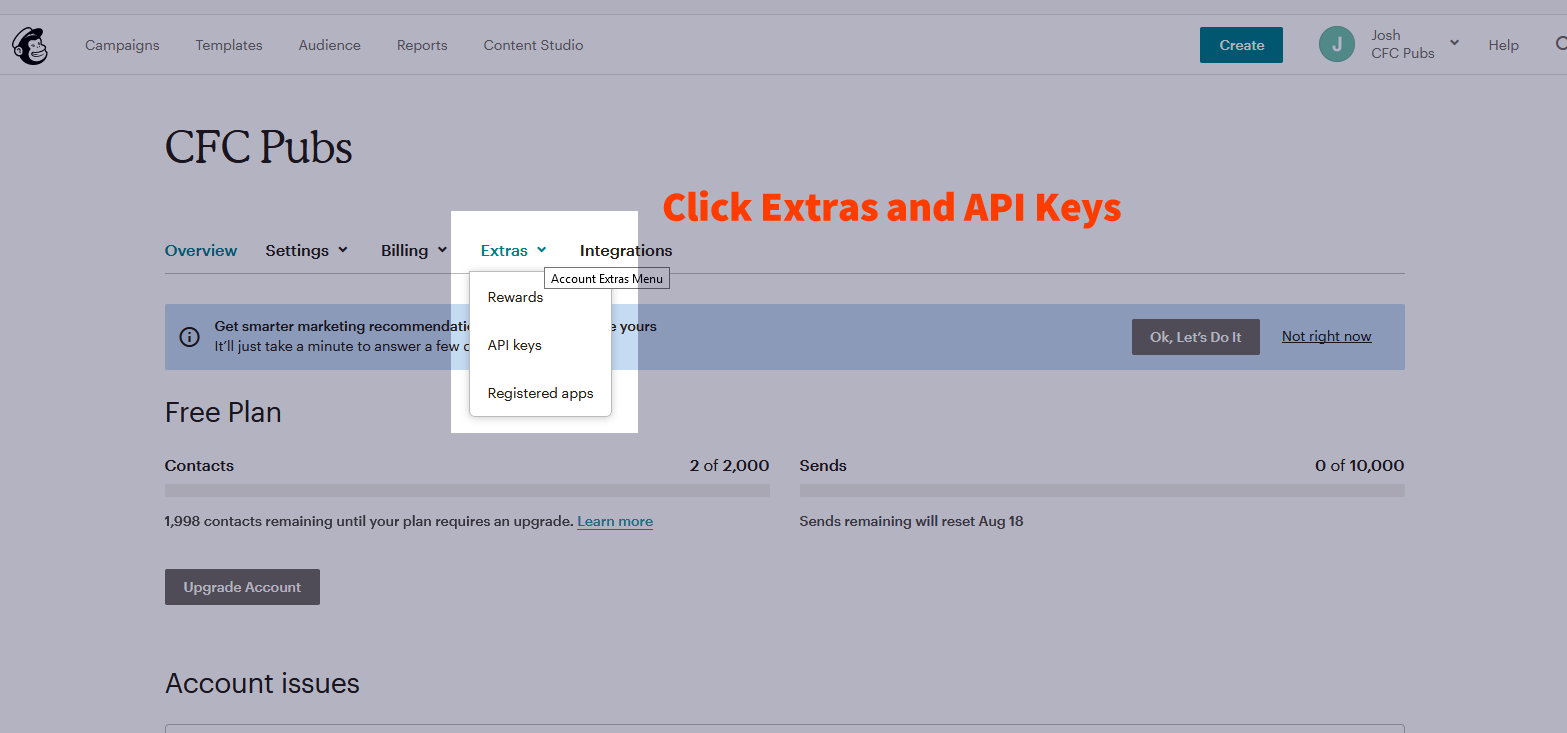The width and height of the screenshot is (1567, 733).
Task: Click the '2 of 2,000' contacts count
Action: (x=729, y=465)
